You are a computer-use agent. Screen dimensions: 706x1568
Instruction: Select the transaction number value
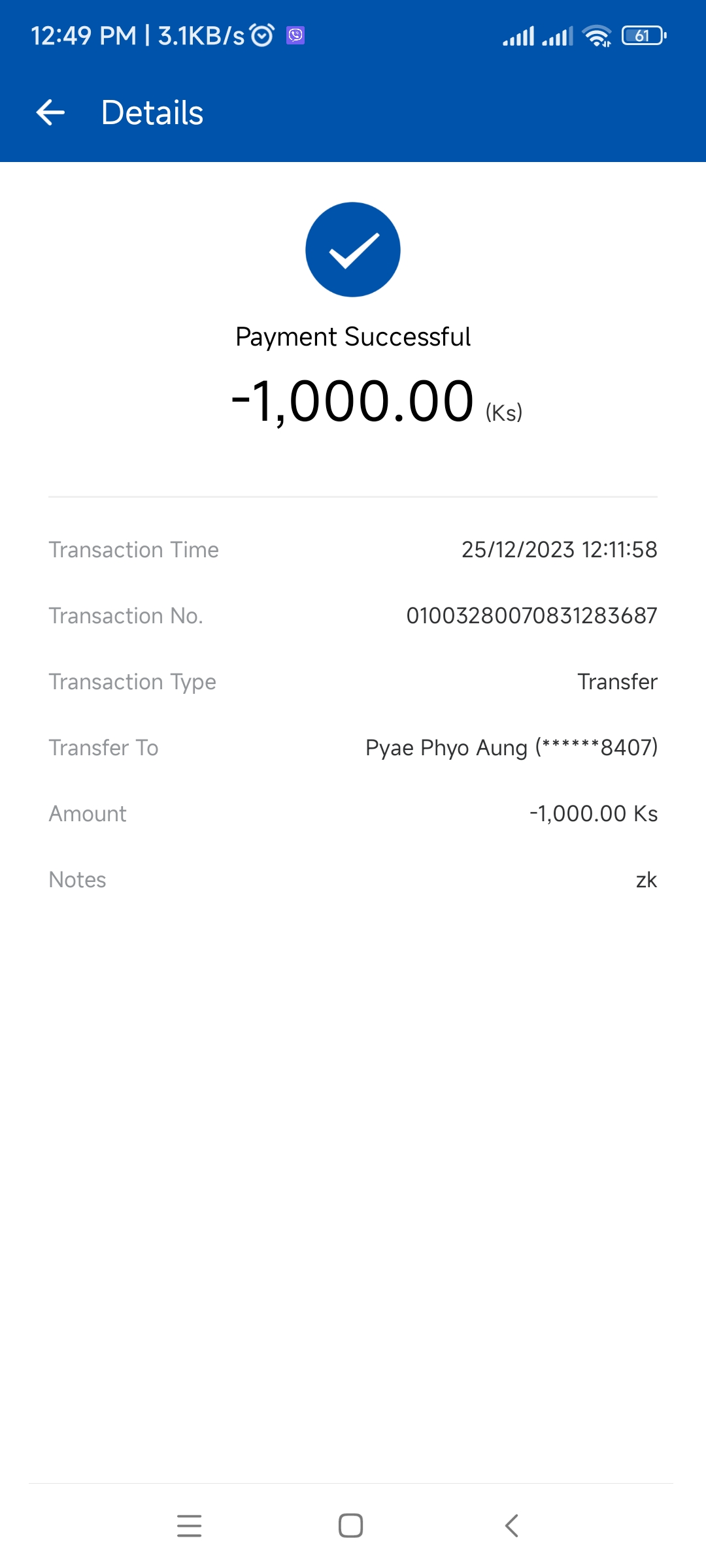point(531,615)
